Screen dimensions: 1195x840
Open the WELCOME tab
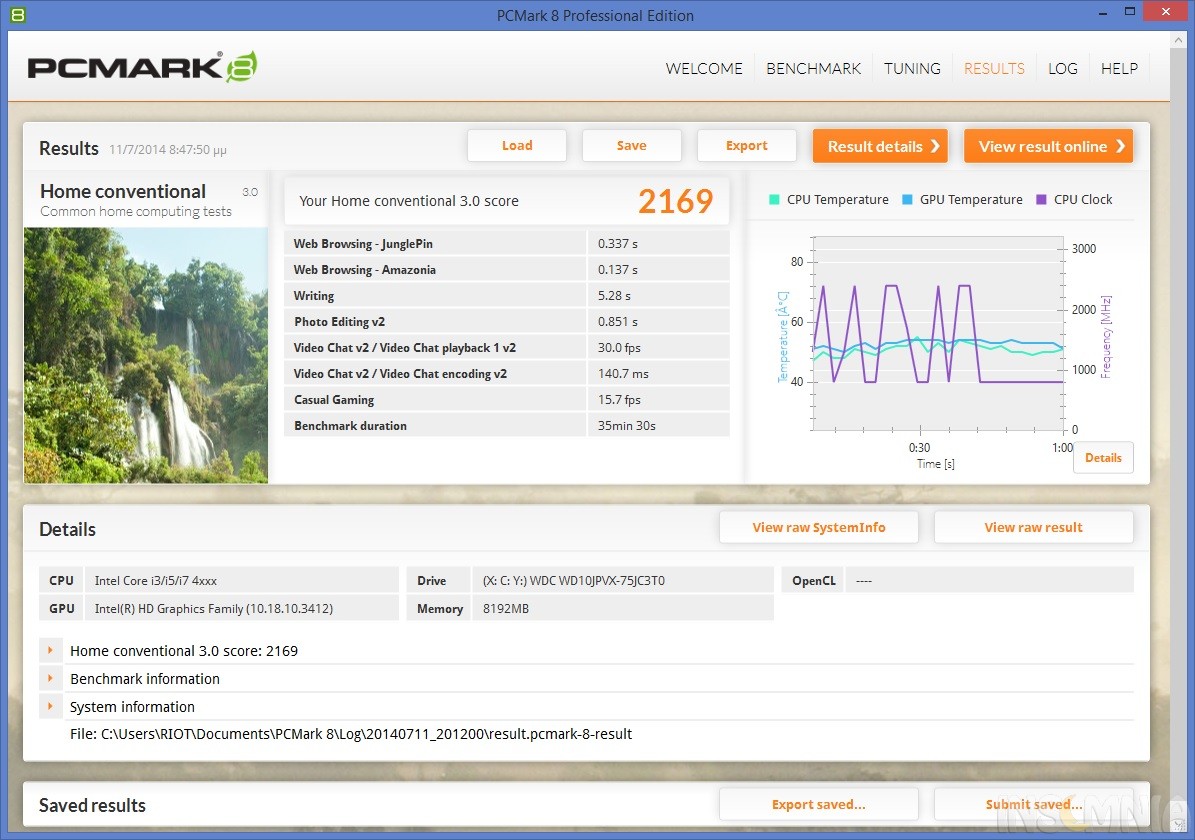point(703,69)
